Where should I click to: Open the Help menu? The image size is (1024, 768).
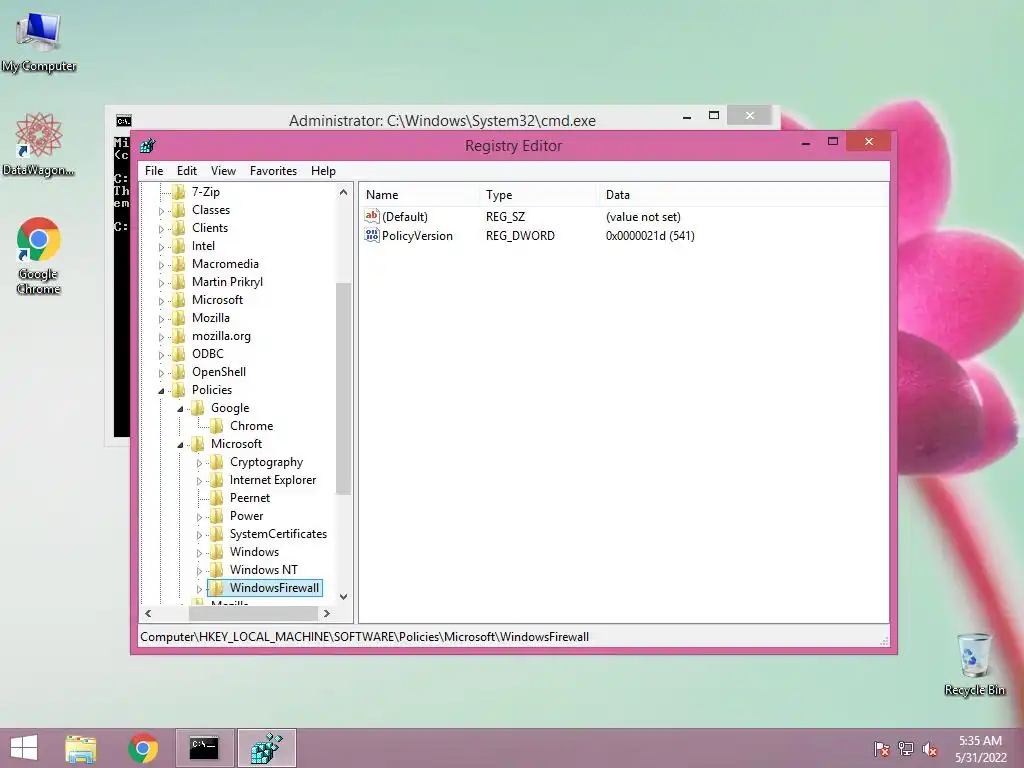(323, 171)
